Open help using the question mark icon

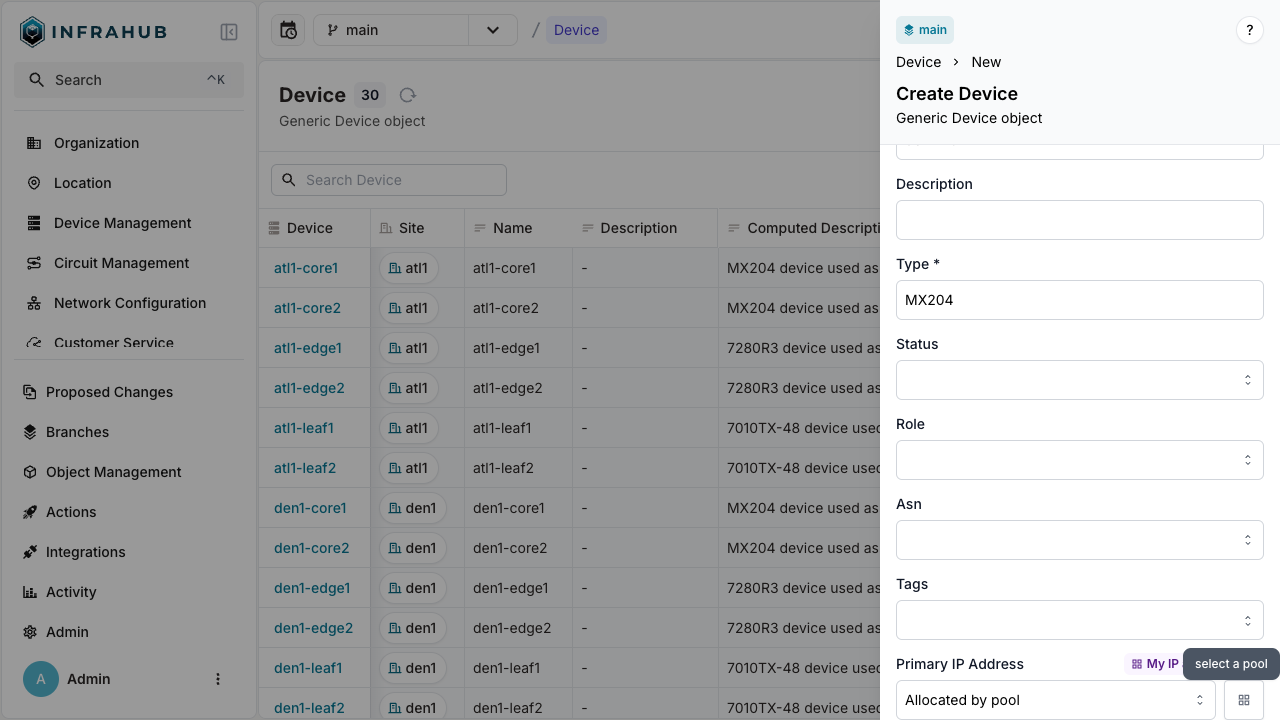coord(1249,30)
